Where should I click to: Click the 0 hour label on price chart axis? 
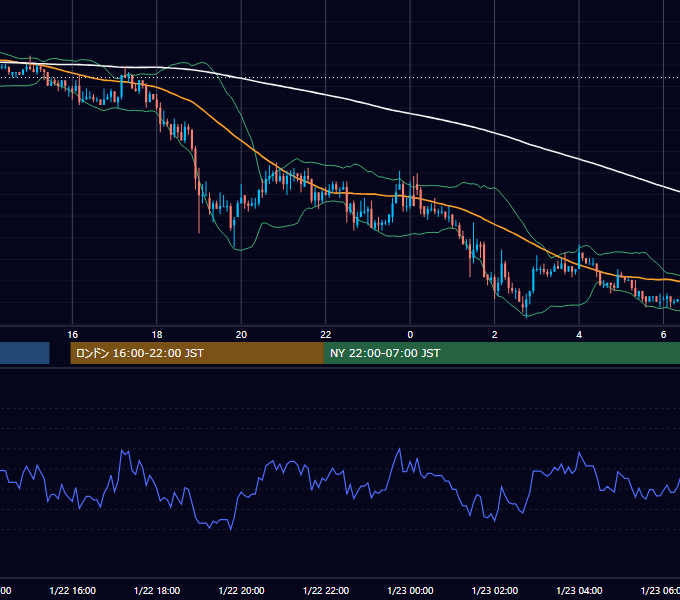[x=410, y=335]
